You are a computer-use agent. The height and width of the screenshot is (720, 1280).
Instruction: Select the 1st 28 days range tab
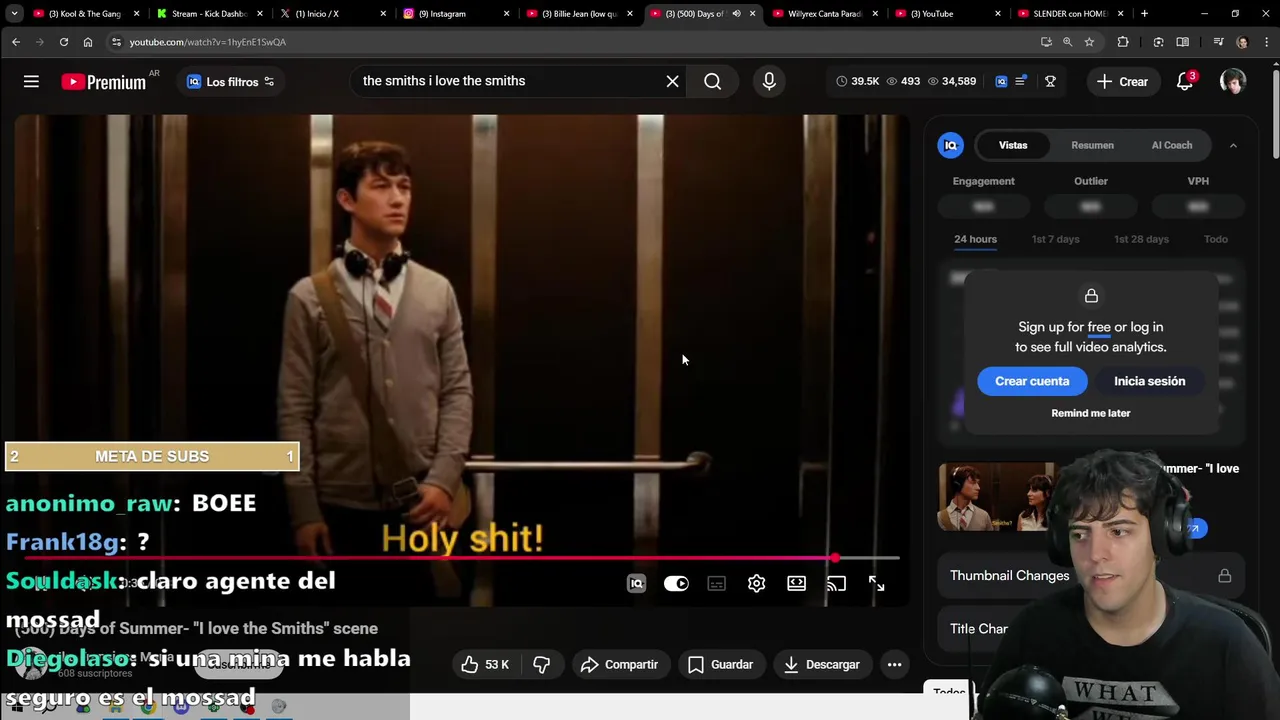(x=1141, y=239)
